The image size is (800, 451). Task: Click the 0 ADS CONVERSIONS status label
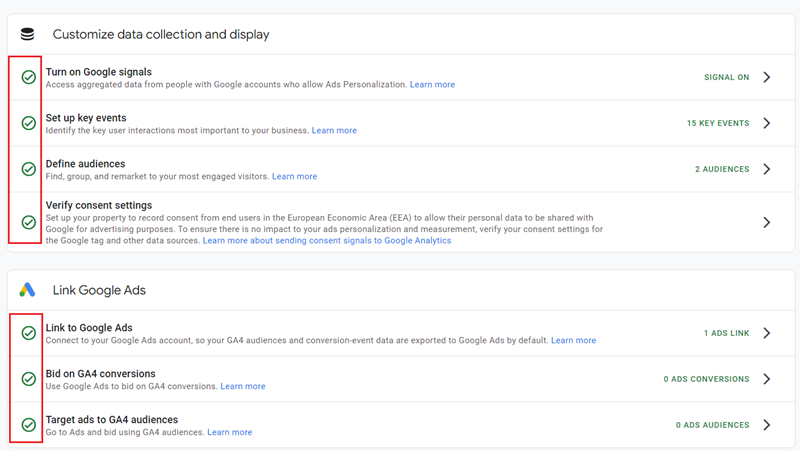coord(706,379)
